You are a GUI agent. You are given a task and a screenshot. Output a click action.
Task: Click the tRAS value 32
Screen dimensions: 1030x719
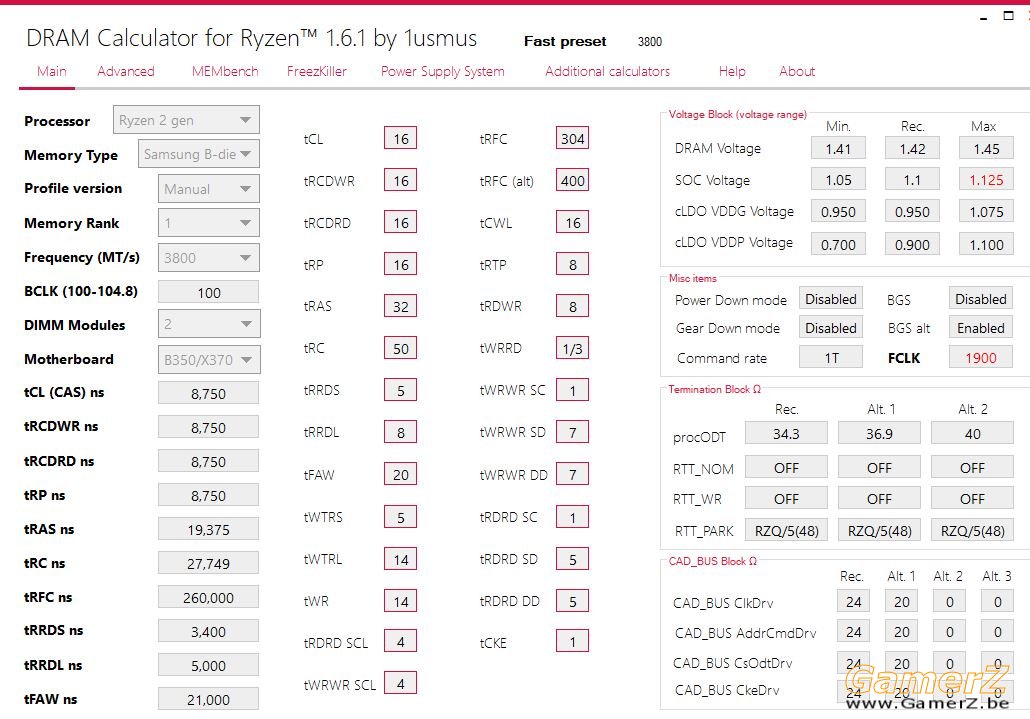click(401, 306)
